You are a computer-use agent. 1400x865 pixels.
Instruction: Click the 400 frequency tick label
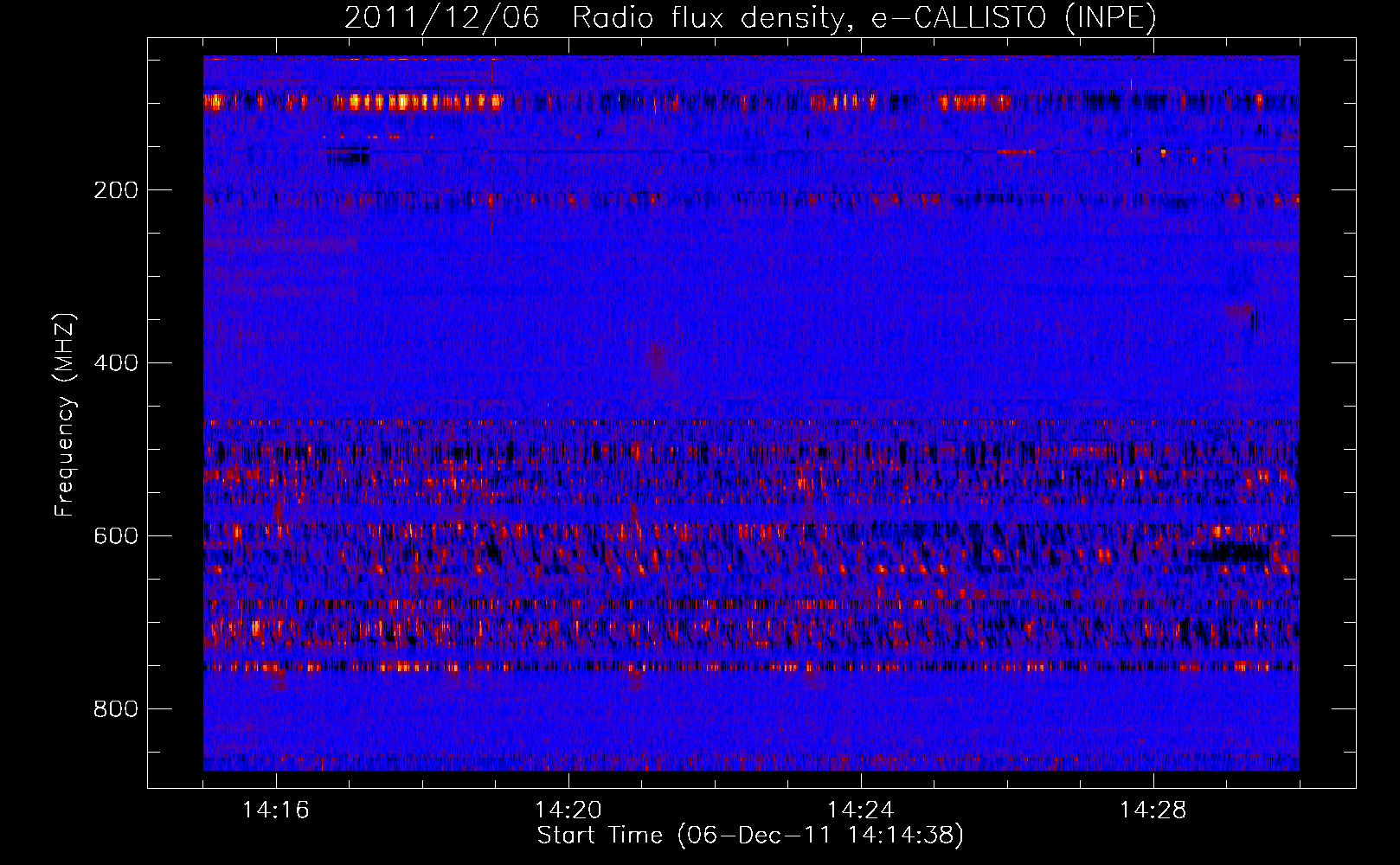pos(116,363)
